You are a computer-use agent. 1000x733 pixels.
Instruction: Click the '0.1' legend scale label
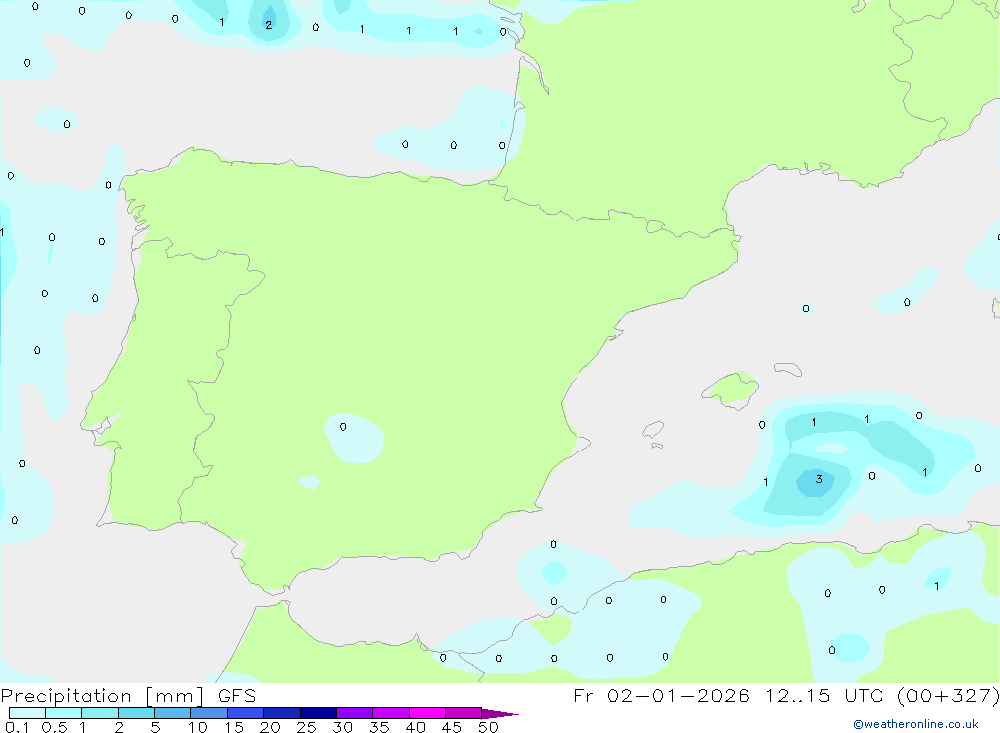(x=17, y=727)
